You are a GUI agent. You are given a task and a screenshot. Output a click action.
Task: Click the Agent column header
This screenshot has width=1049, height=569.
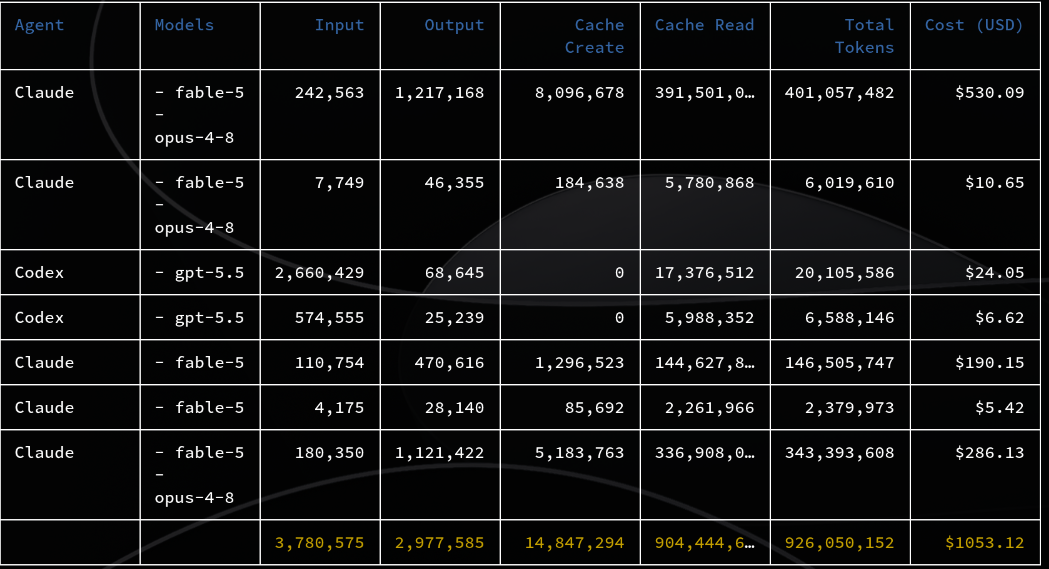point(39,25)
